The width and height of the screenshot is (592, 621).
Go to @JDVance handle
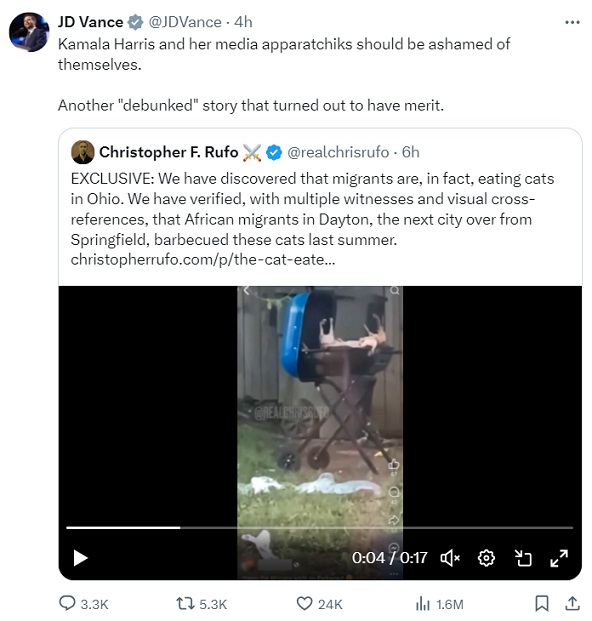[x=185, y=22]
